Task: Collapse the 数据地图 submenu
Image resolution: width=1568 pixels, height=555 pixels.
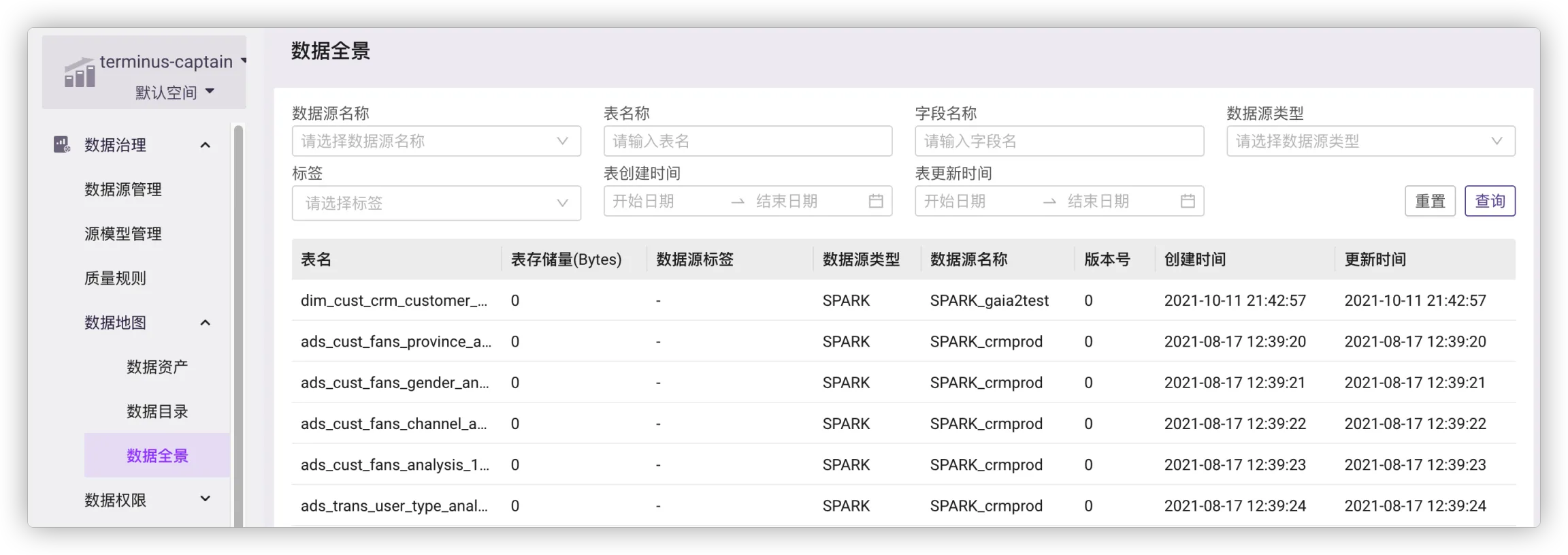Action: [205, 323]
